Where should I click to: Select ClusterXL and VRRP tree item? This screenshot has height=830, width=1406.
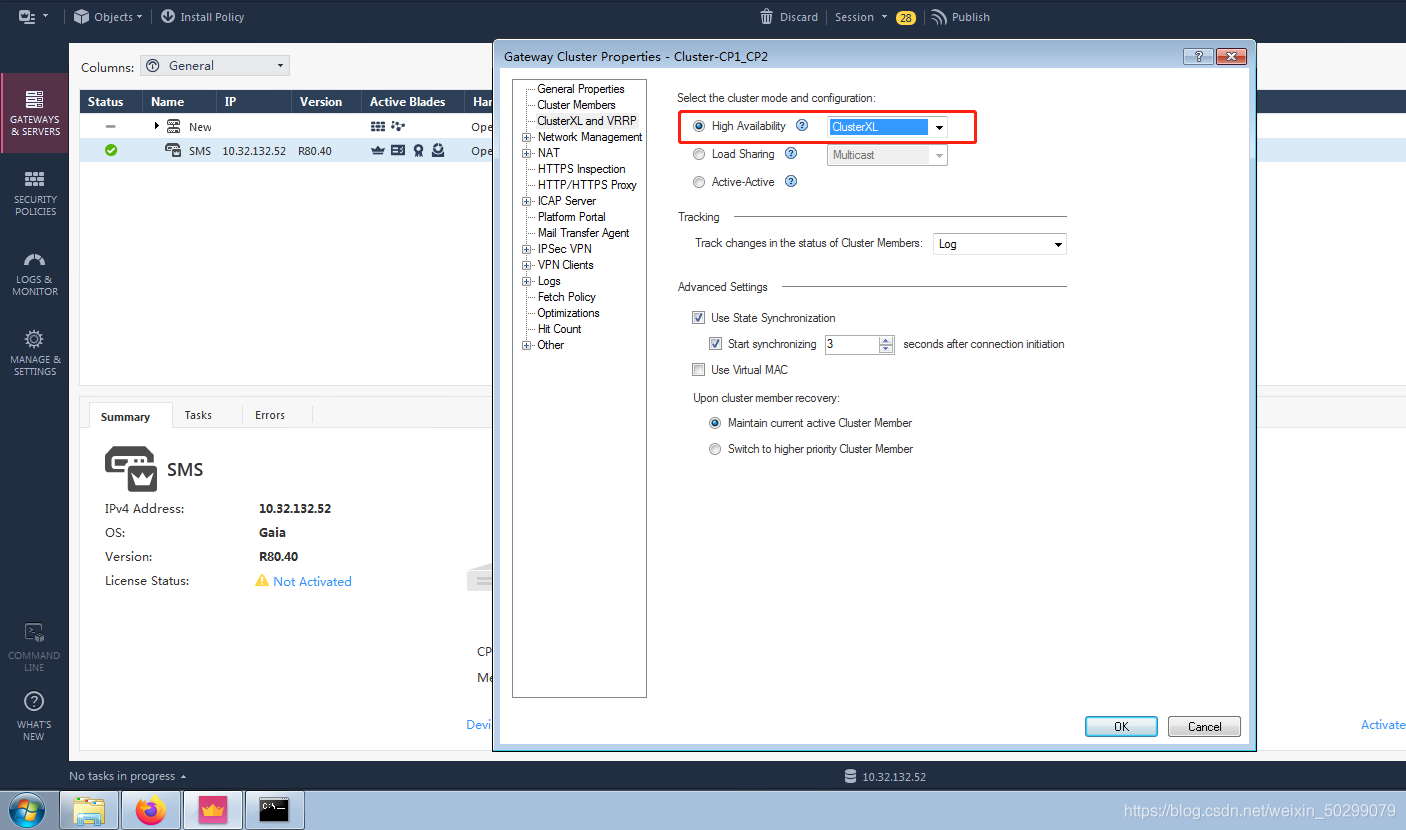pyautogui.click(x=587, y=121)
